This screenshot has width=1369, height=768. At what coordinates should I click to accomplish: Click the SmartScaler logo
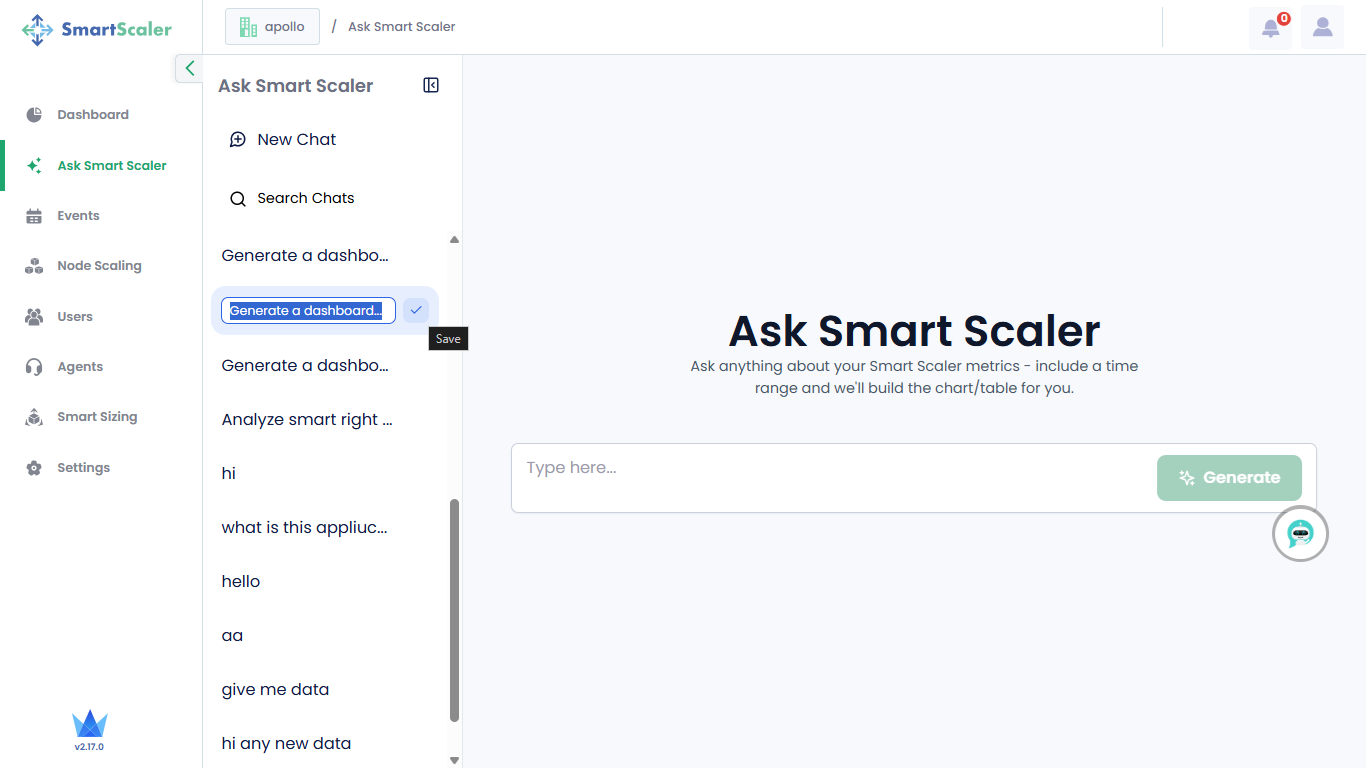[97, 29]
